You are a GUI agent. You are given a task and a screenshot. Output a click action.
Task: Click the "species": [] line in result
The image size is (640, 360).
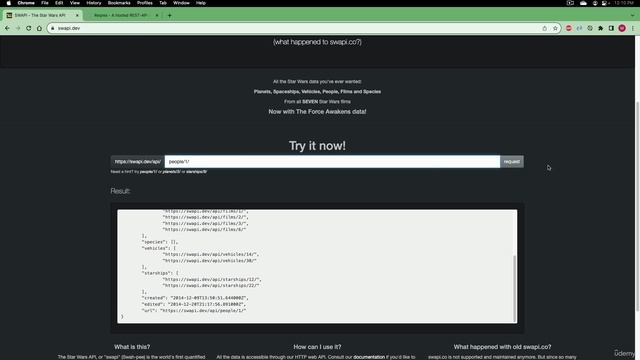point(160,242)
